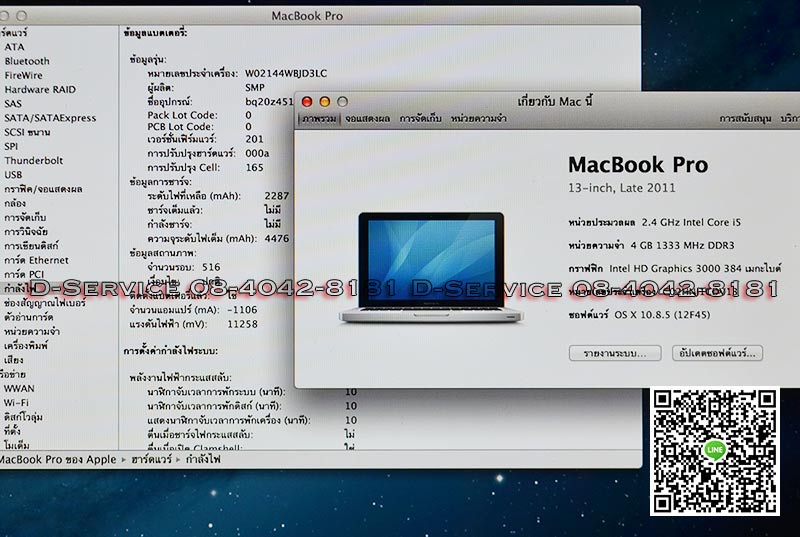
Task: Select เสียง (audio) in sidebar
Action: point(13,360)
